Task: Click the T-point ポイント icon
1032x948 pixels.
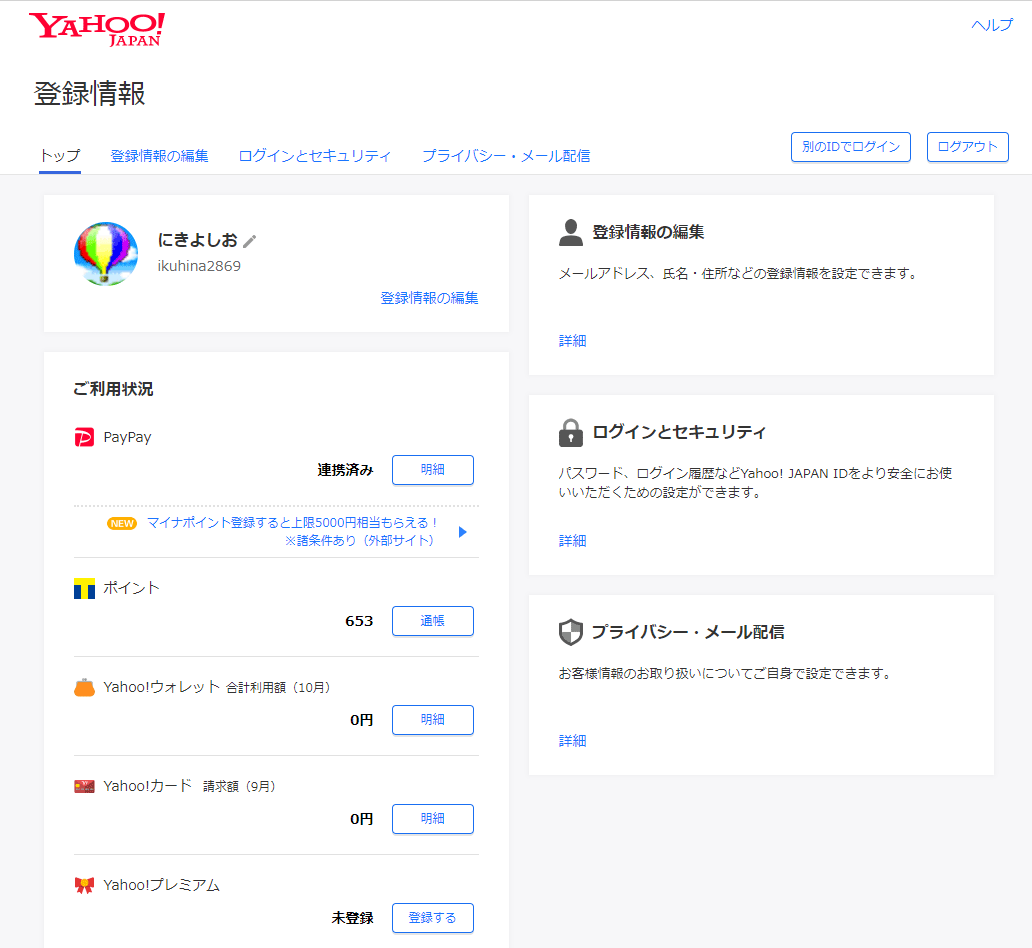Action: (x=84, y=588)
